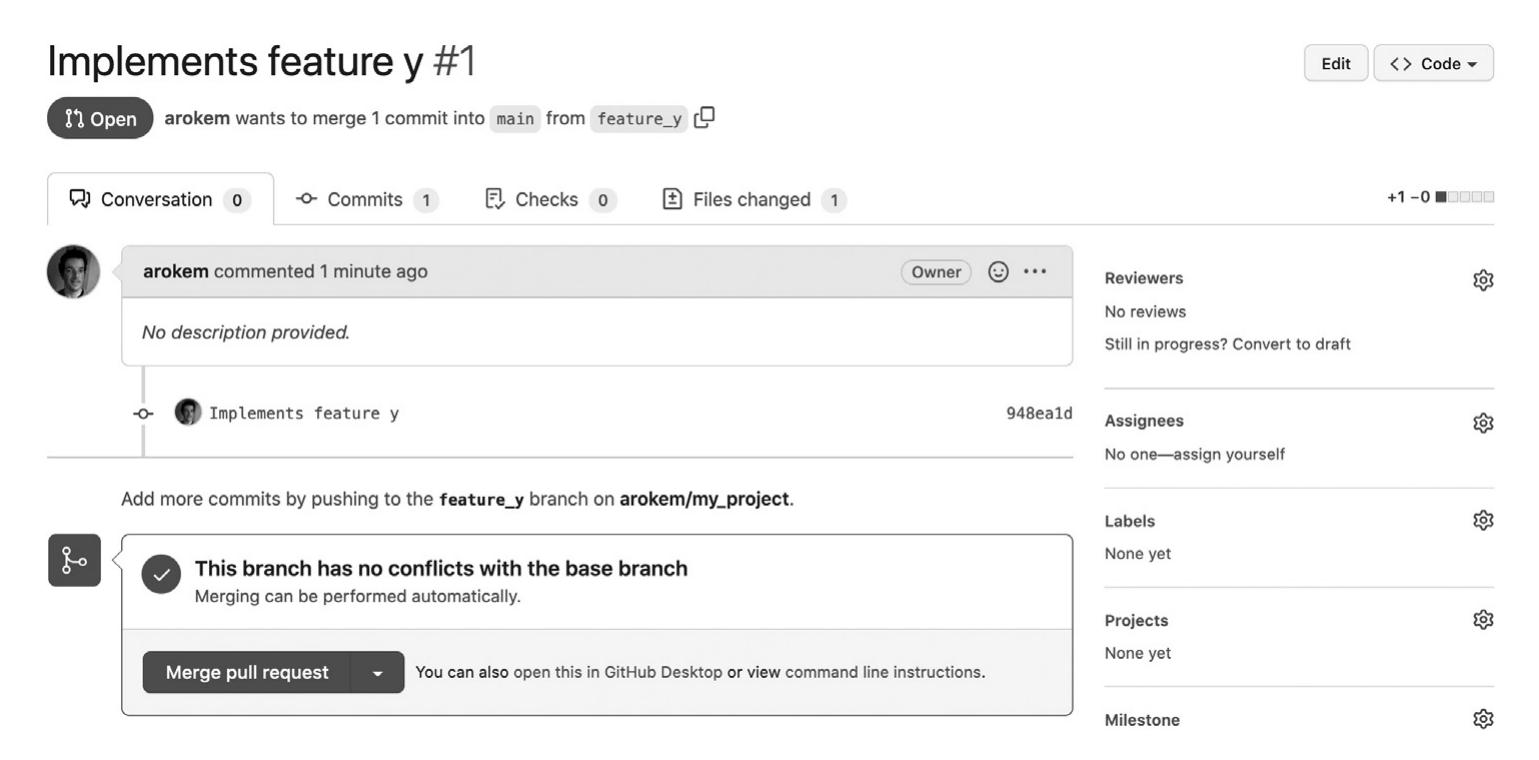
Task: Select the Checks tab
Action: click(549, 200)
